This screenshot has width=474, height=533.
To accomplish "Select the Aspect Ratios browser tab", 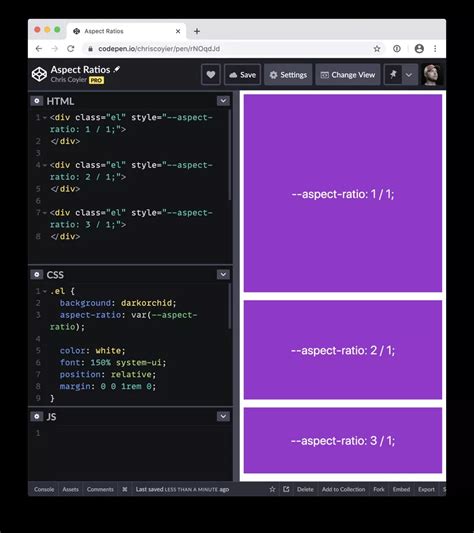I will [x=126, y=31].
